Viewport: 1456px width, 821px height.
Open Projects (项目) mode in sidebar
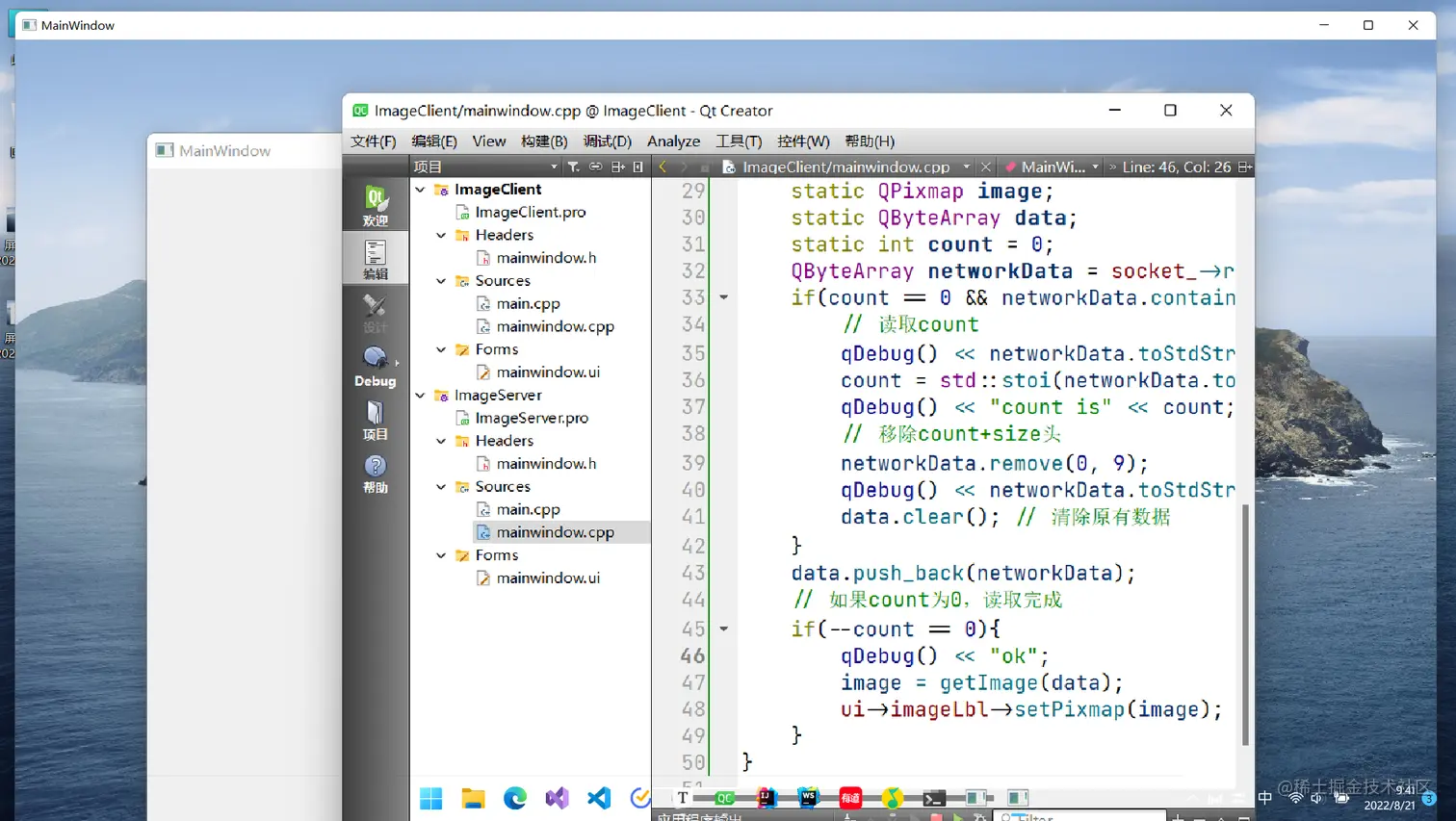click(375, 421)
